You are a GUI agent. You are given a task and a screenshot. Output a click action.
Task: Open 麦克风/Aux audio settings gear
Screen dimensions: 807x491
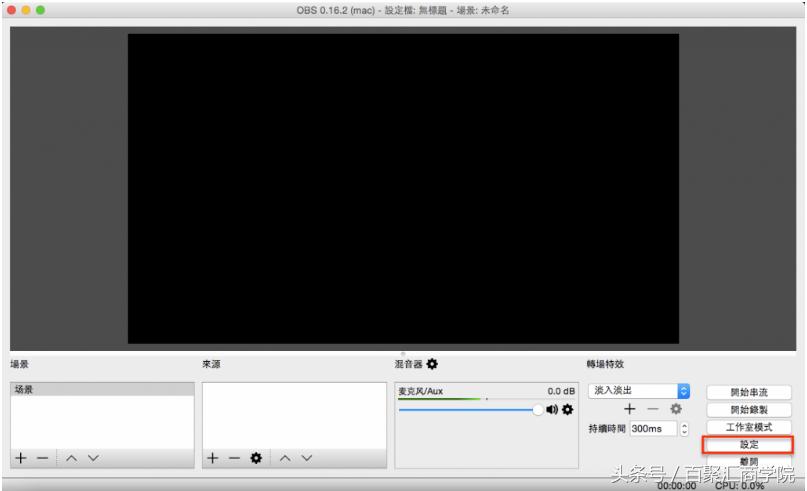(567, 410)
